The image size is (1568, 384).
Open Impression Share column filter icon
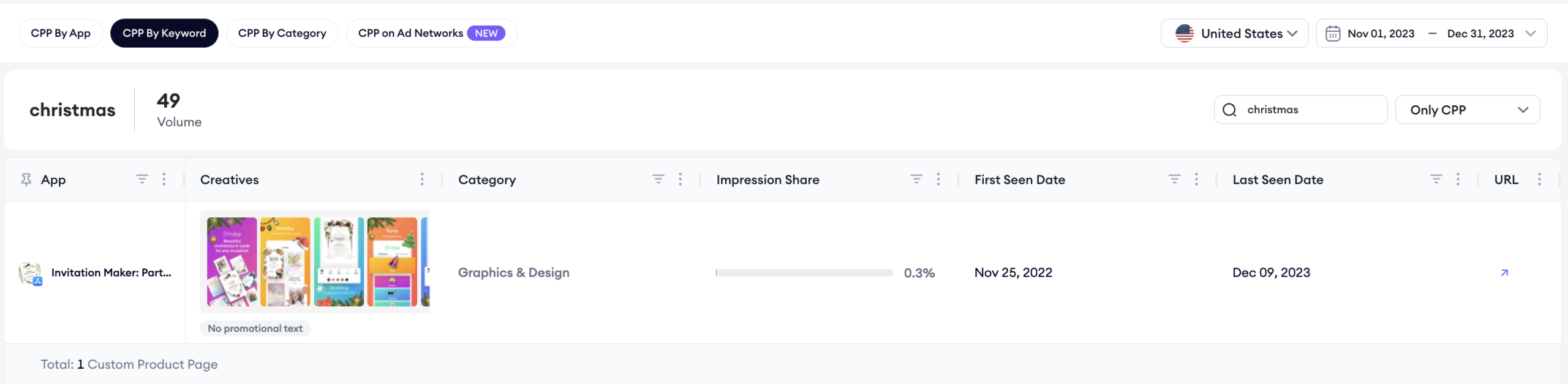(916, 179)
